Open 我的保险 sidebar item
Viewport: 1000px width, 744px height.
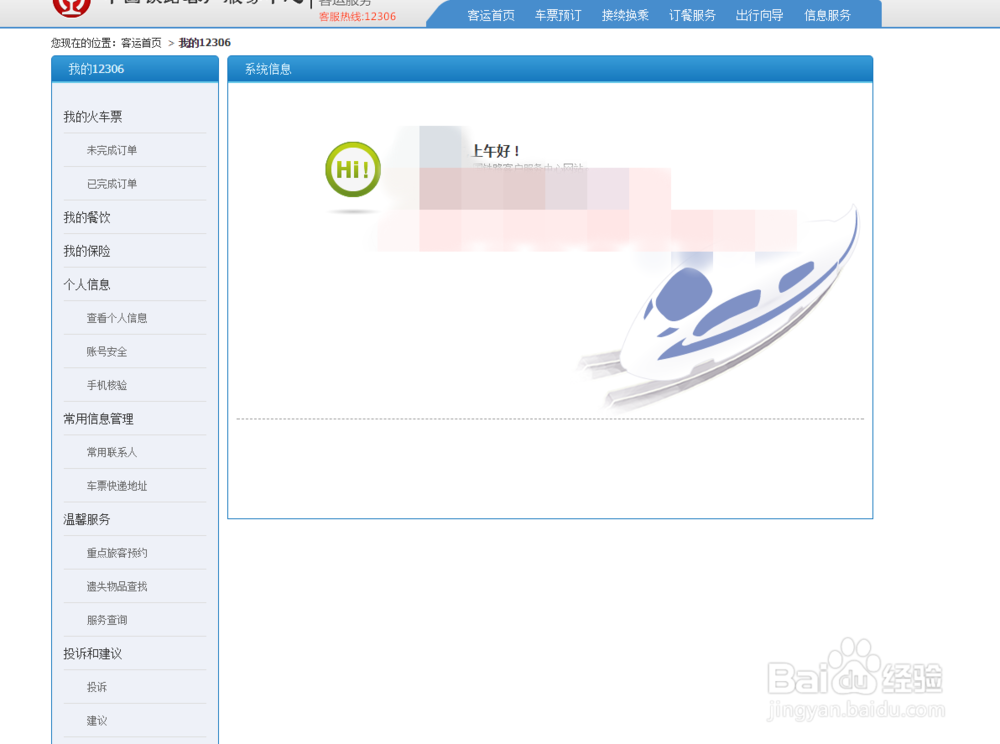click(x=87, y=251)
